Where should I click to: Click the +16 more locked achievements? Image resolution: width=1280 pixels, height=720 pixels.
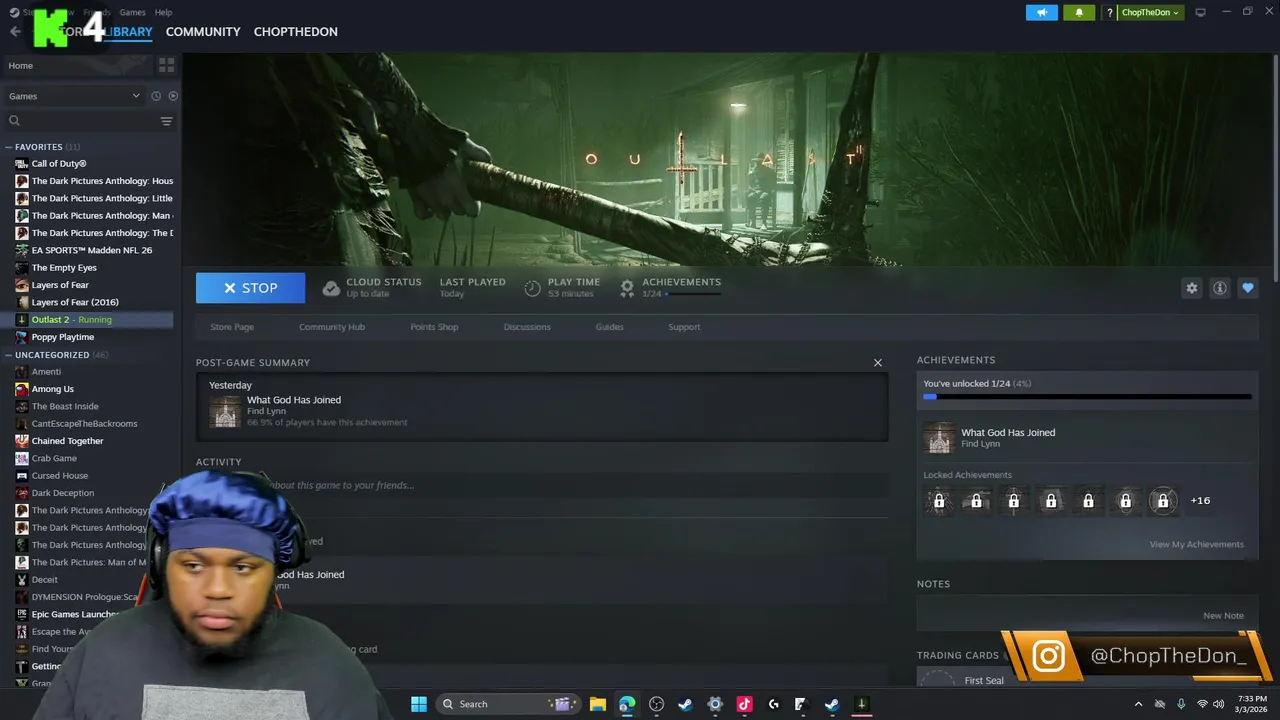click(1200, 501)
